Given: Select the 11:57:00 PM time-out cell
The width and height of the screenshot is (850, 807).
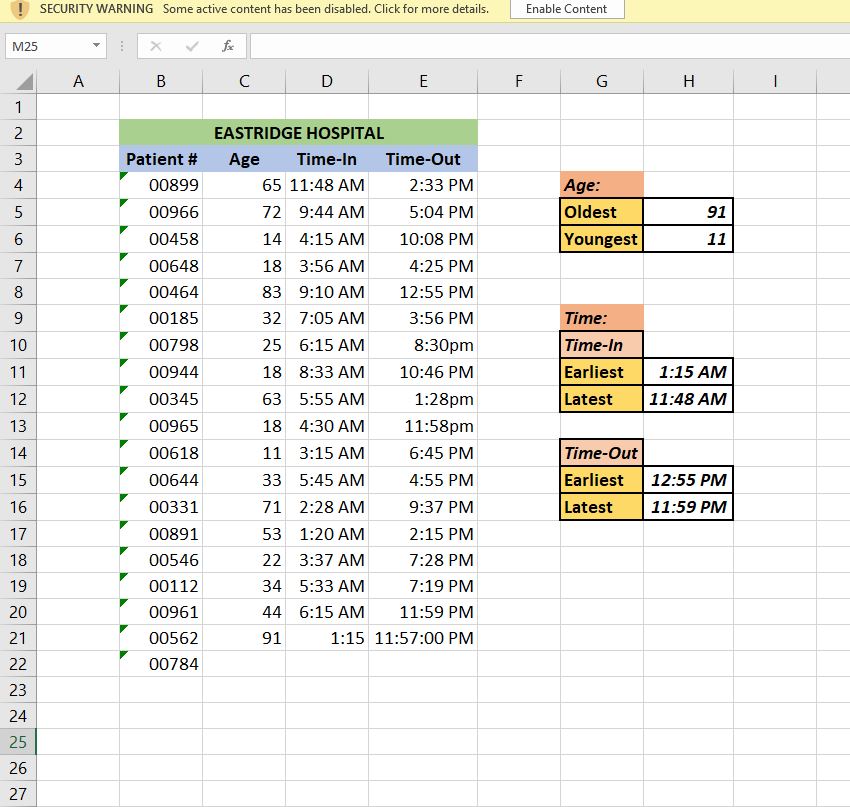Looking at the screenshot, I should (423, 638).
